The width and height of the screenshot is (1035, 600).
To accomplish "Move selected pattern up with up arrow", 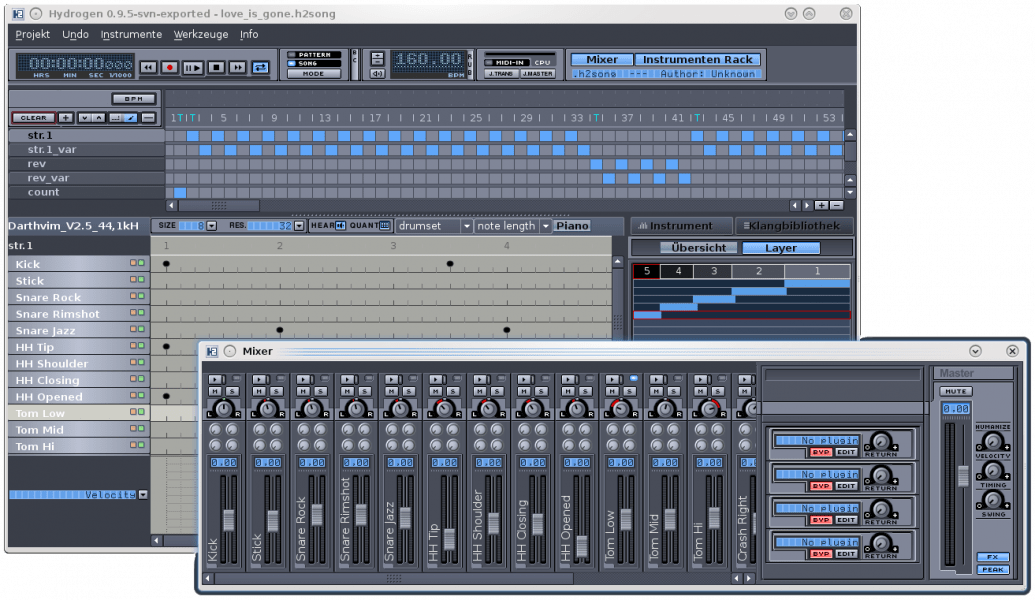I will click(x=98, y=117).
